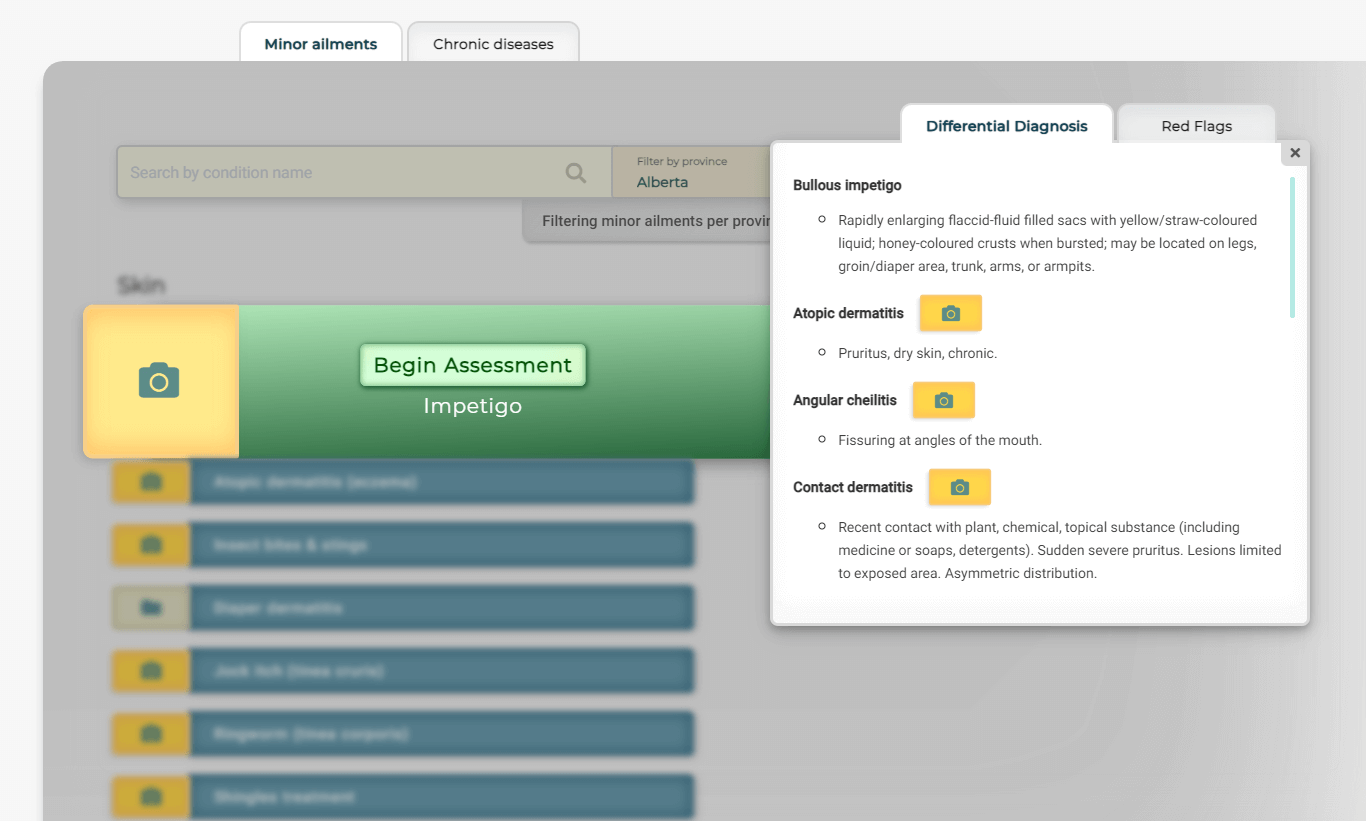
Task: Open camera icon on Ringworm (tinea corporis)
Action: point(149,733)
